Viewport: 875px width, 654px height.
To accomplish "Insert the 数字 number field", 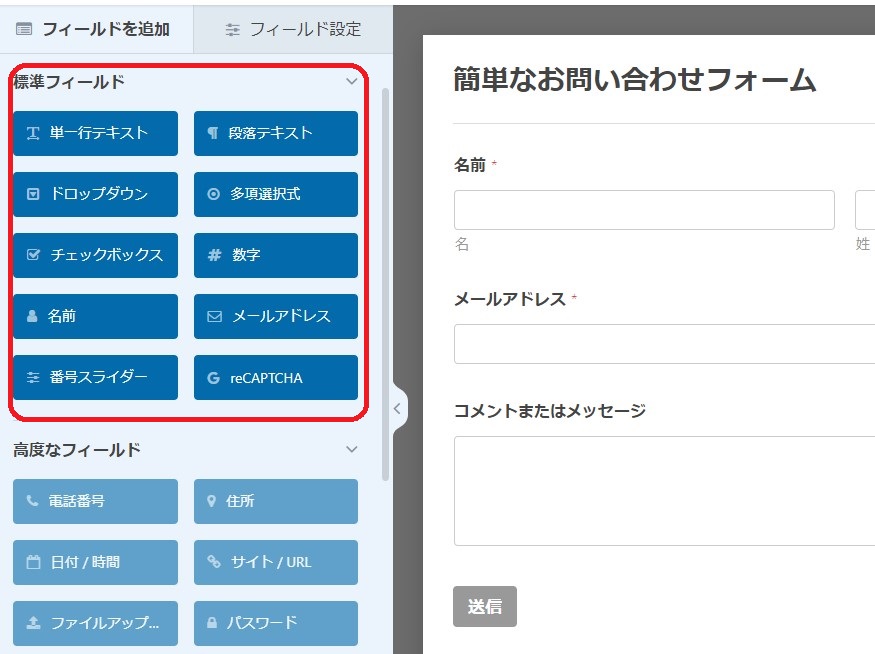I will pyautogui.click(x=276, y=255).
